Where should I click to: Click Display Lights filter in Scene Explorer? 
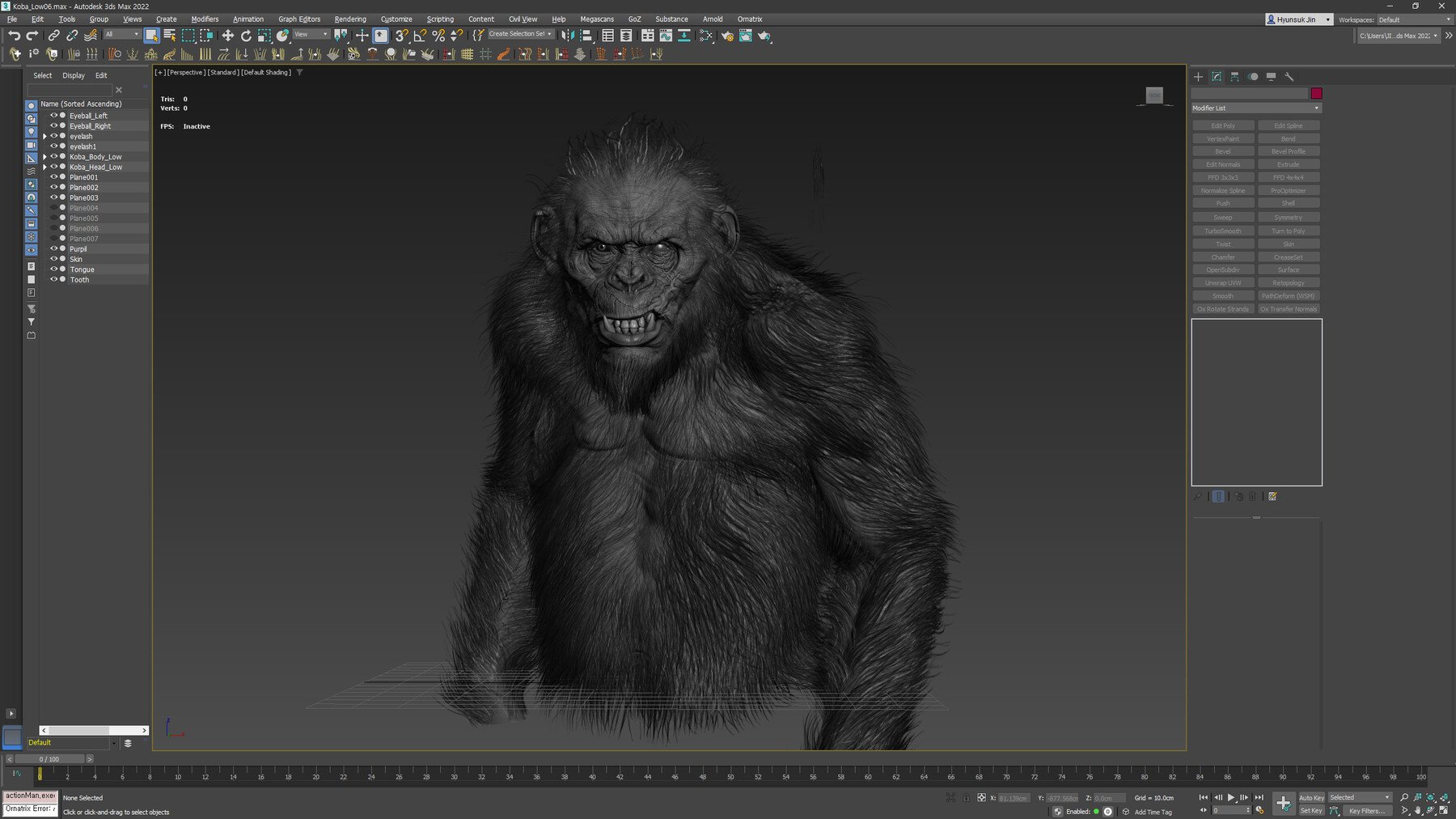click(32, 132)
